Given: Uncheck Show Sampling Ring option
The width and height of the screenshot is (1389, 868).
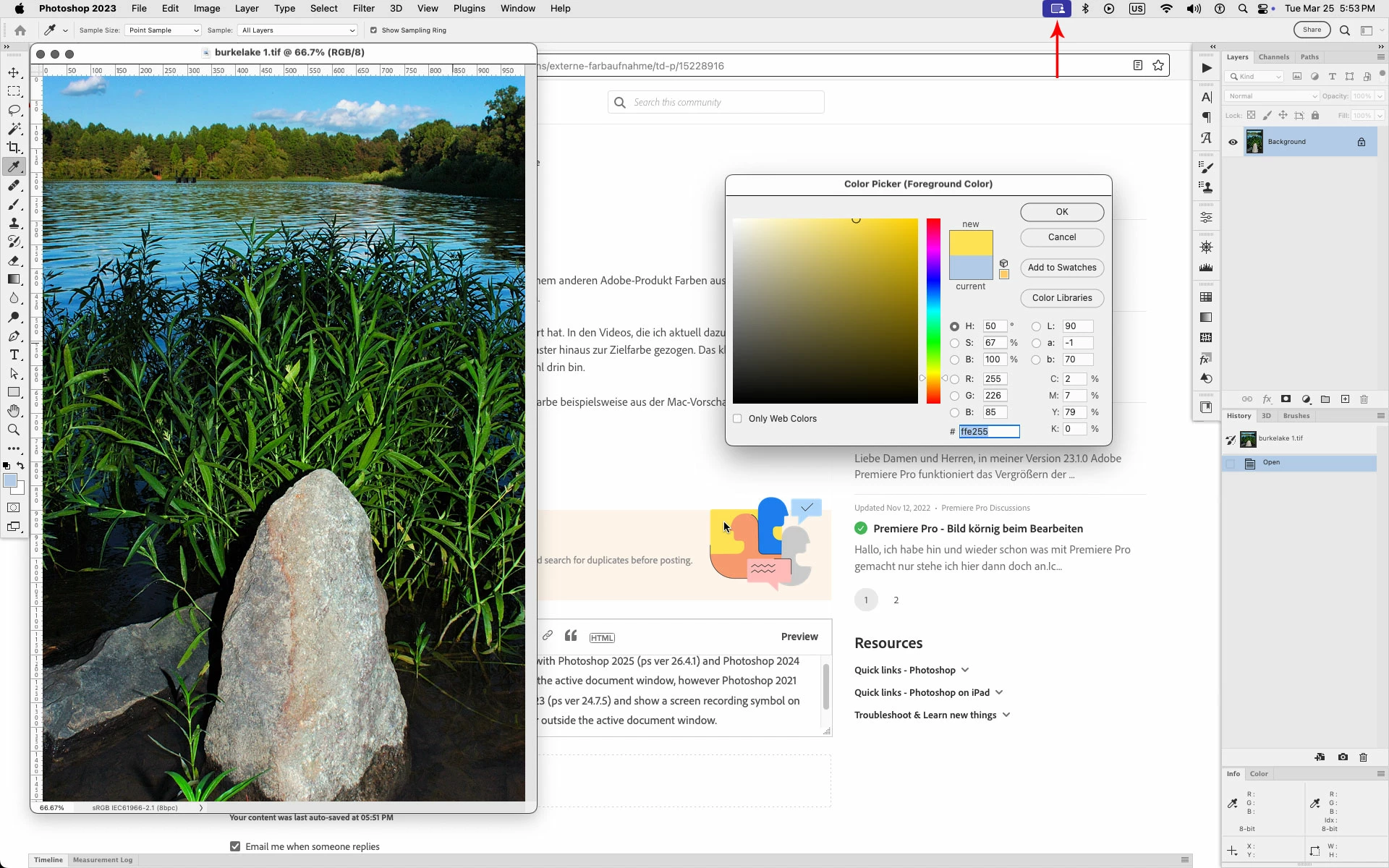Looking at the screenshot, I should click(x=373, y=30).
